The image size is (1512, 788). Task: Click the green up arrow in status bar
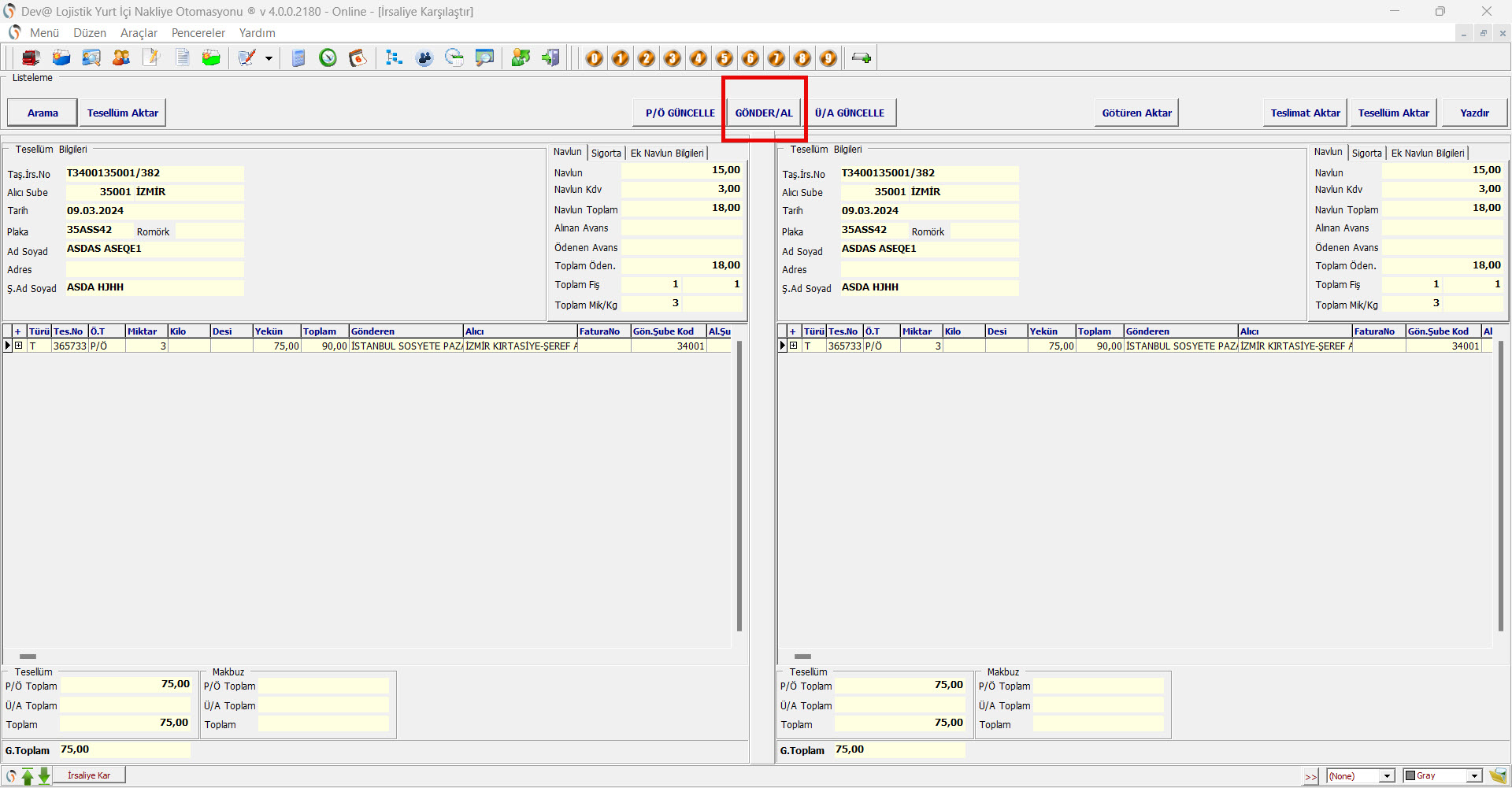coord(28,776)
